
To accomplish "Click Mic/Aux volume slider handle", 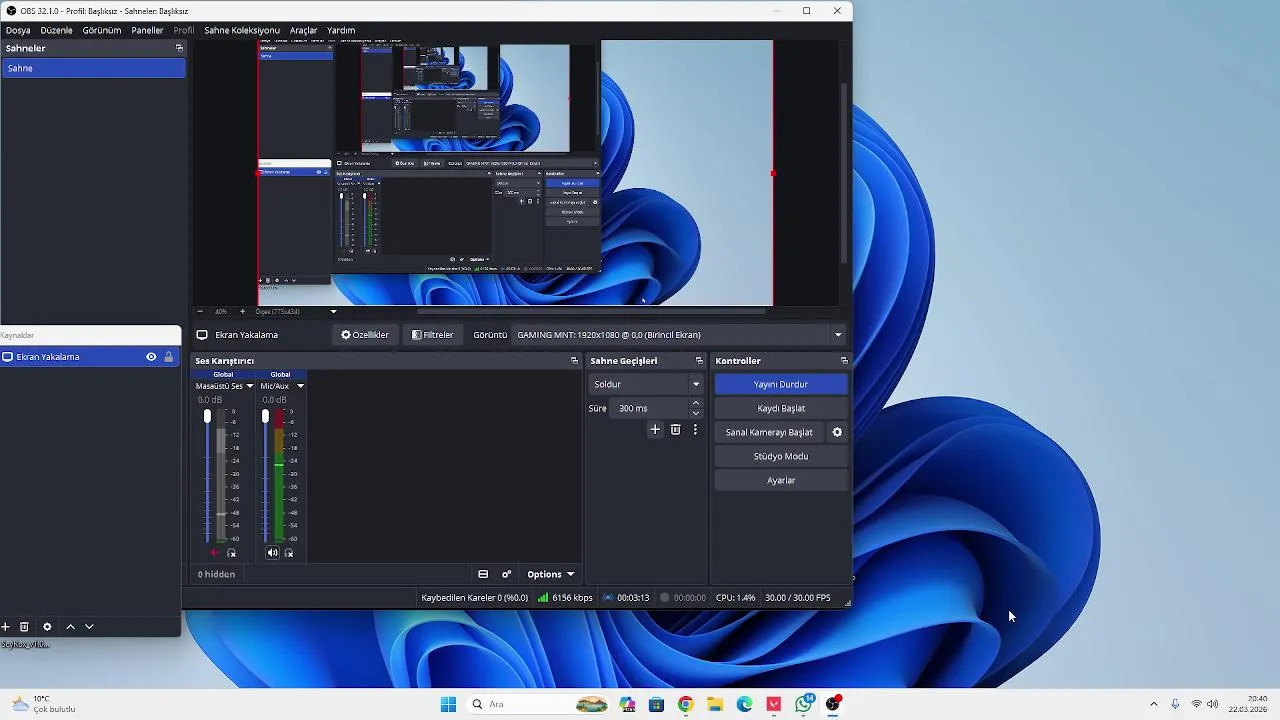I will (265, 416).
